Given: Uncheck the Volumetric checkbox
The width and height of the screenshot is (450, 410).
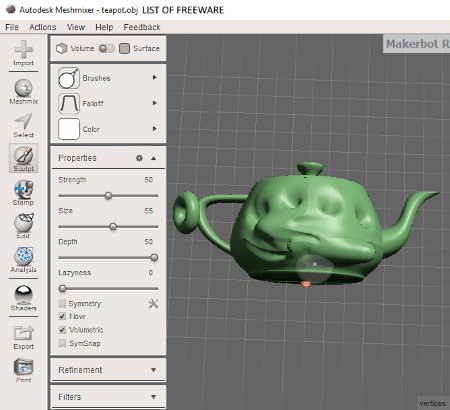Looking at the screenshot, I should point(62,330).
